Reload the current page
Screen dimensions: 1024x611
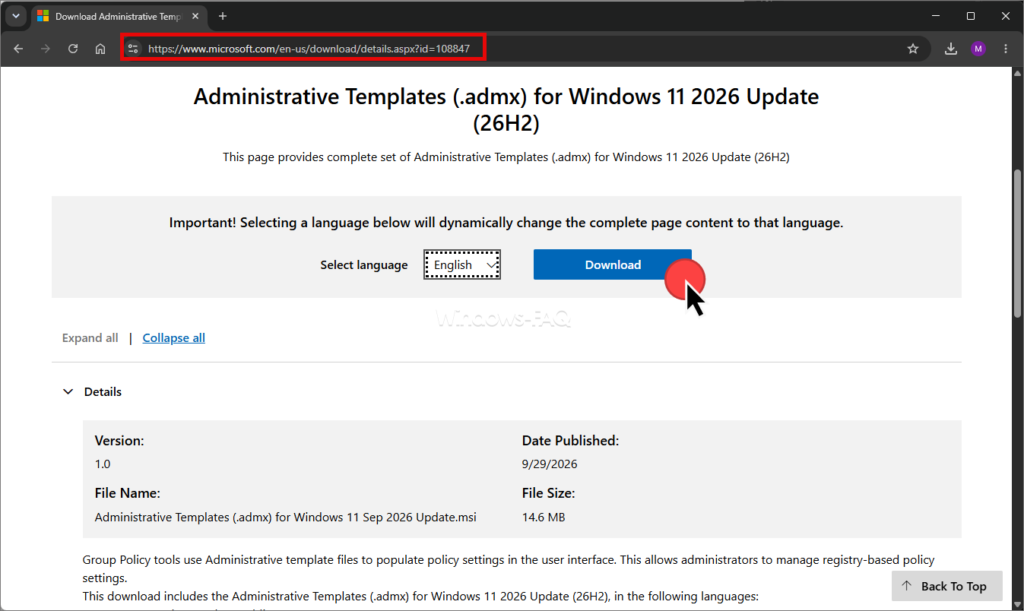click(72, 49)
